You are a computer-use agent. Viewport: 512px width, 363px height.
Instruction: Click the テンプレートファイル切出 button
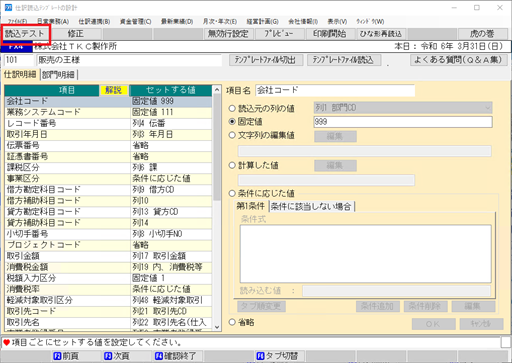[x=266, y=60]
